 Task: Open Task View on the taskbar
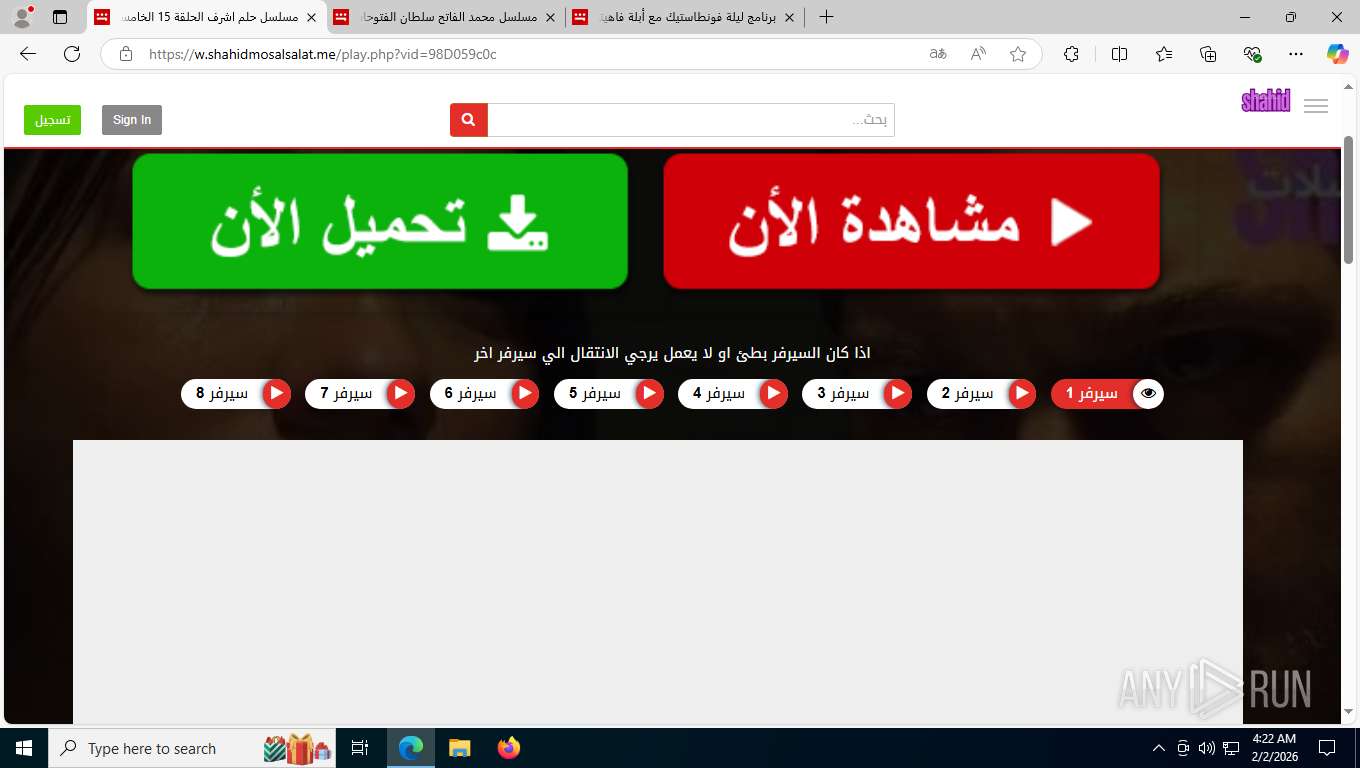point(360,748)
